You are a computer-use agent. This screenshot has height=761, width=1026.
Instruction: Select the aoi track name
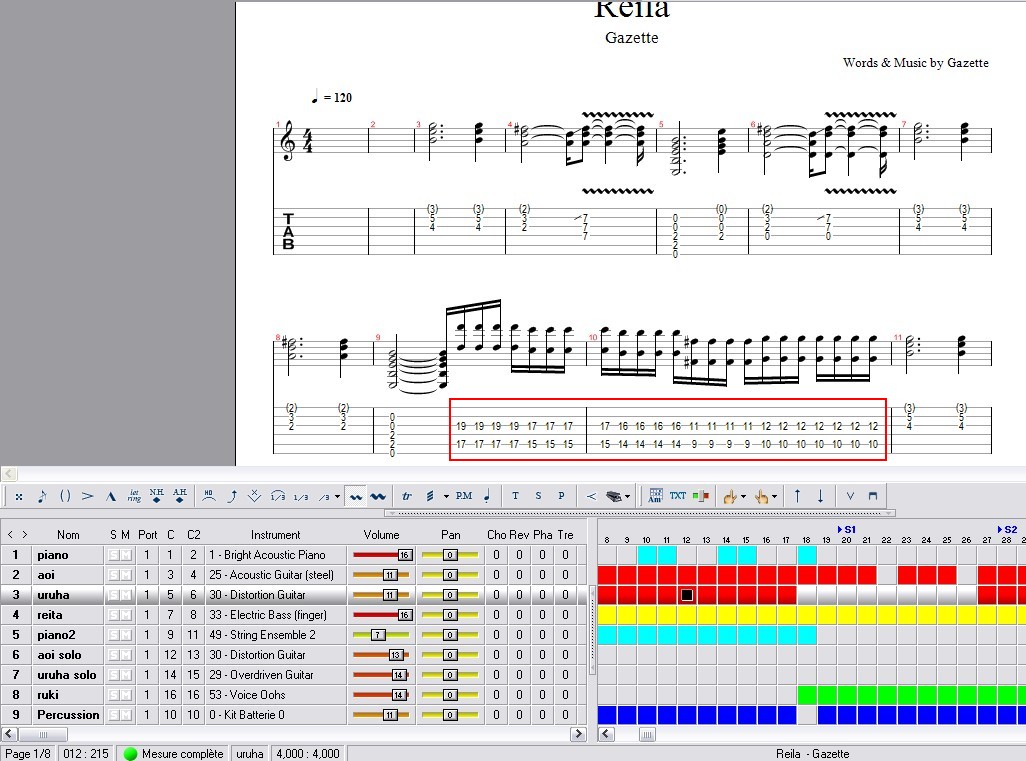pos(46,575)
